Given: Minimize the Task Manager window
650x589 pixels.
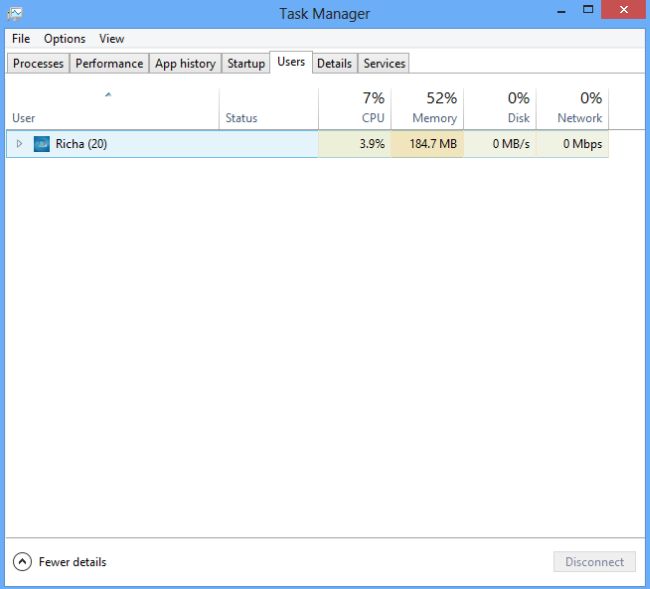Looking at the screenshot, I should coord(561,10).
